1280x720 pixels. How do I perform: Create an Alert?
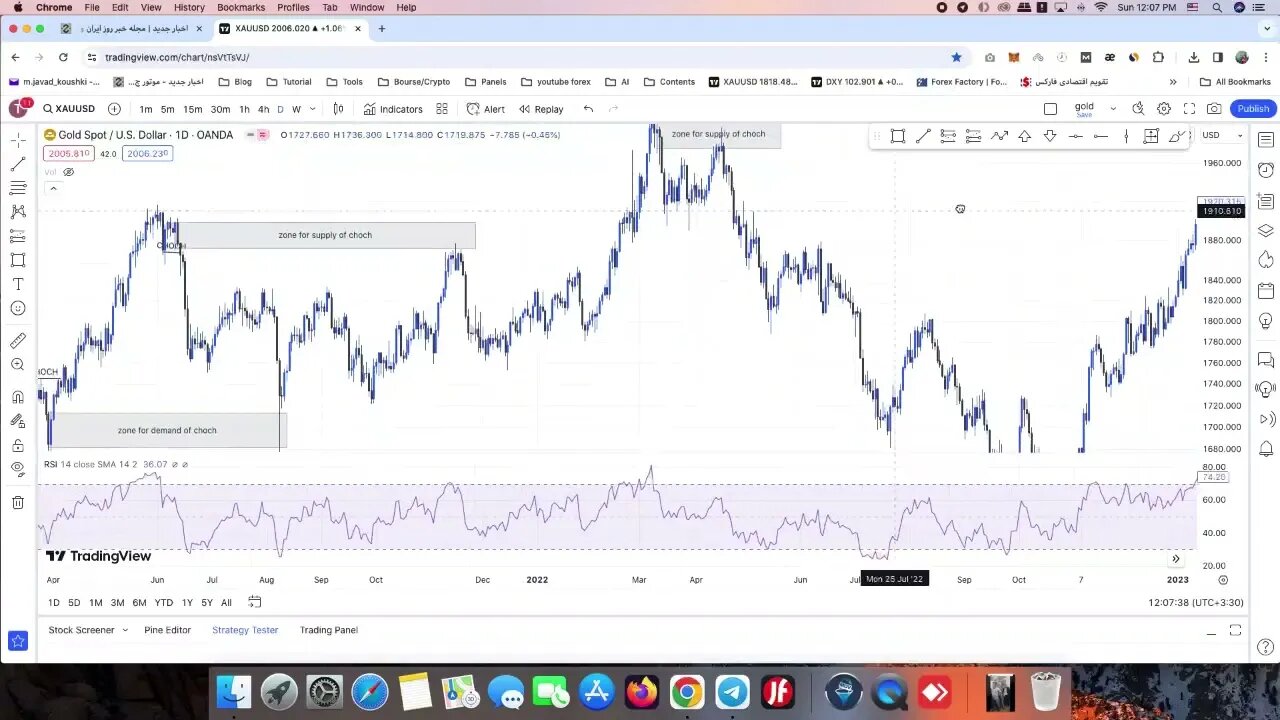click(485, 109)
